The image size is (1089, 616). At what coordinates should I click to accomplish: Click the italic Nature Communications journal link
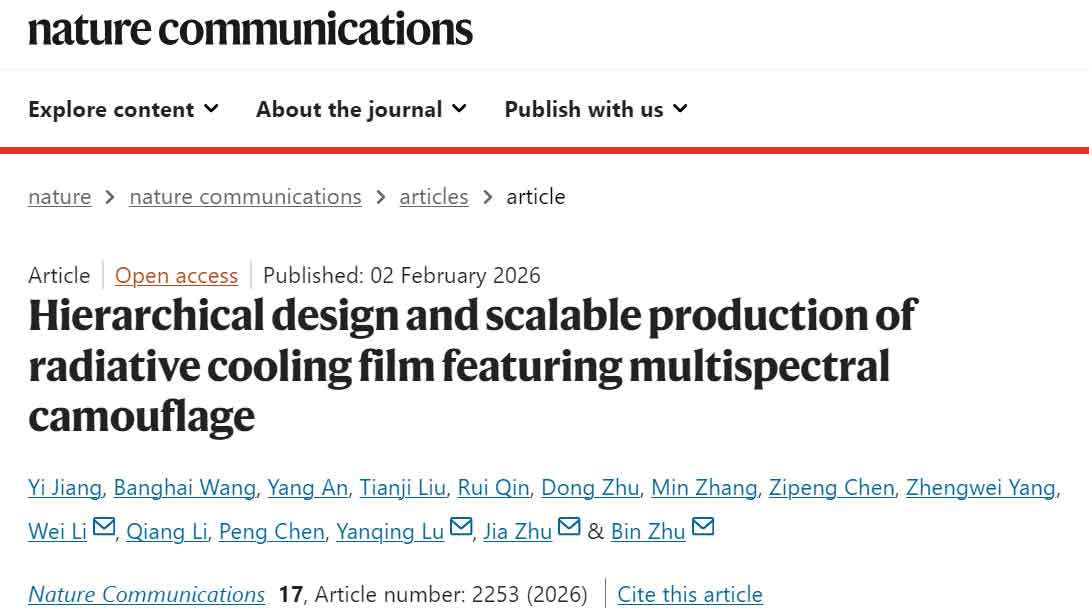pos(146,595)
